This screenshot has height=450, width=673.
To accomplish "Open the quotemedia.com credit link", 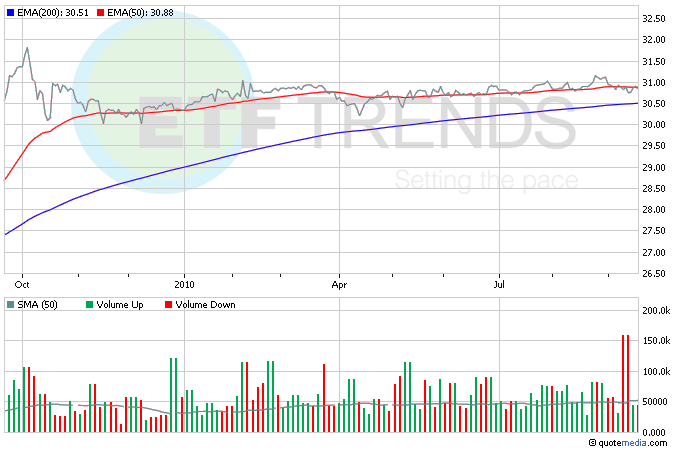I will pyautogui.click(x=628, y=443).
